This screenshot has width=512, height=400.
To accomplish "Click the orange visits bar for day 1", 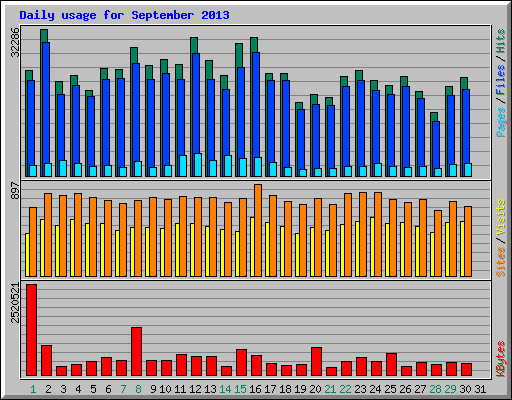I will point(33,242).
